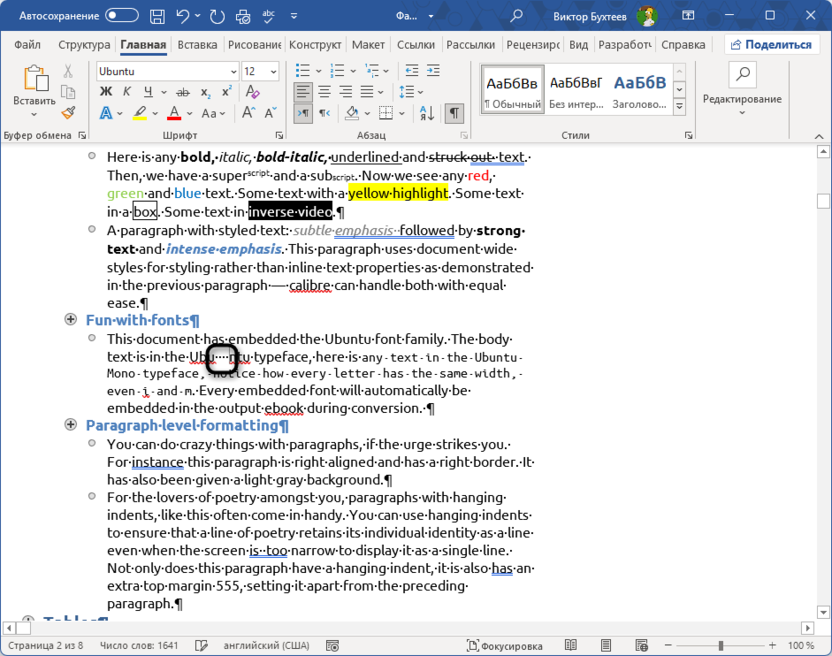Switch to the Вставка tab

point(197,45)
